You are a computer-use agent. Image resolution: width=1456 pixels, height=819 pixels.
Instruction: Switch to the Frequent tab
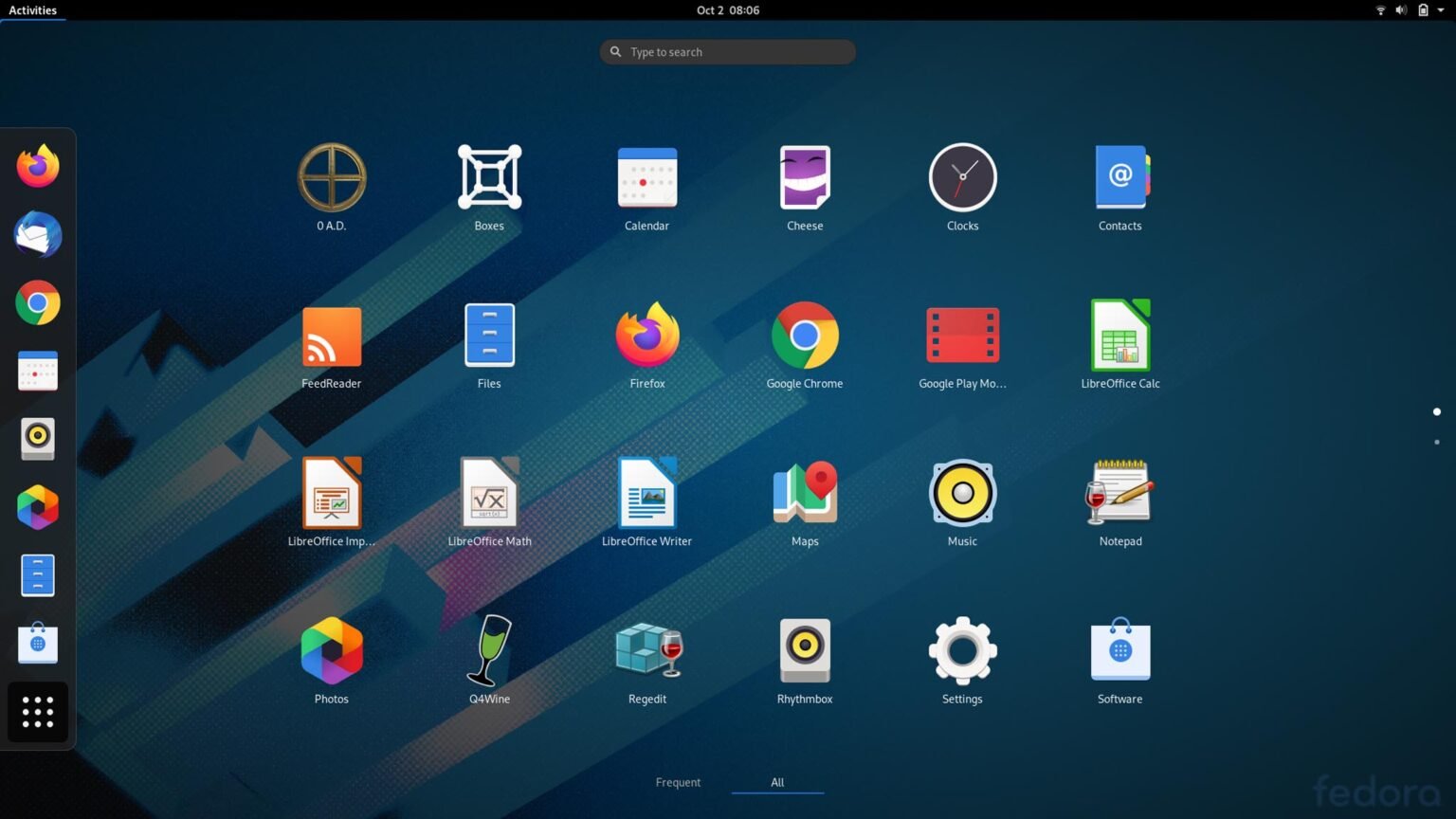point(678,782)
